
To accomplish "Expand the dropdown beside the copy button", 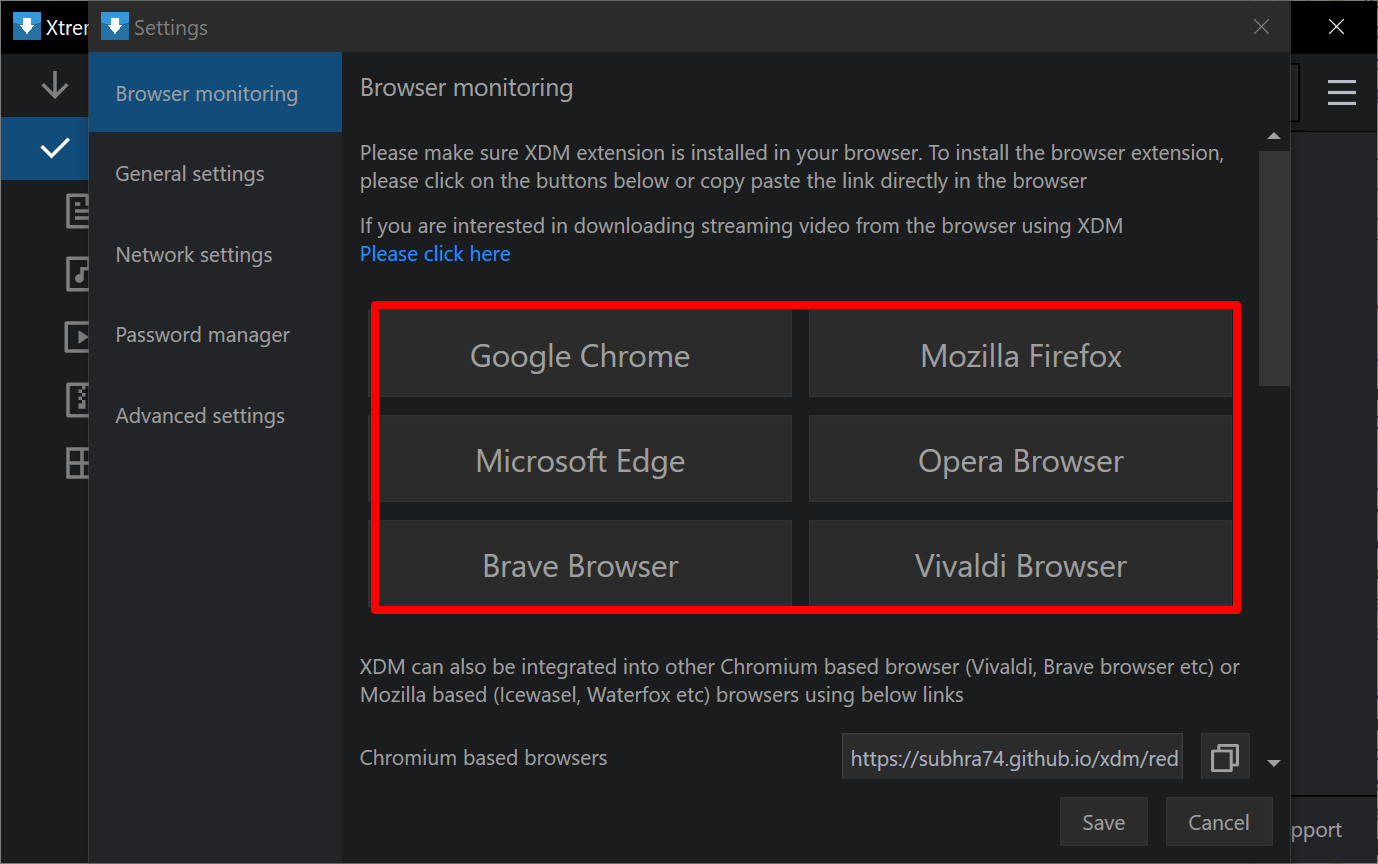I will pyautogui.click(x=1274, y=762).
